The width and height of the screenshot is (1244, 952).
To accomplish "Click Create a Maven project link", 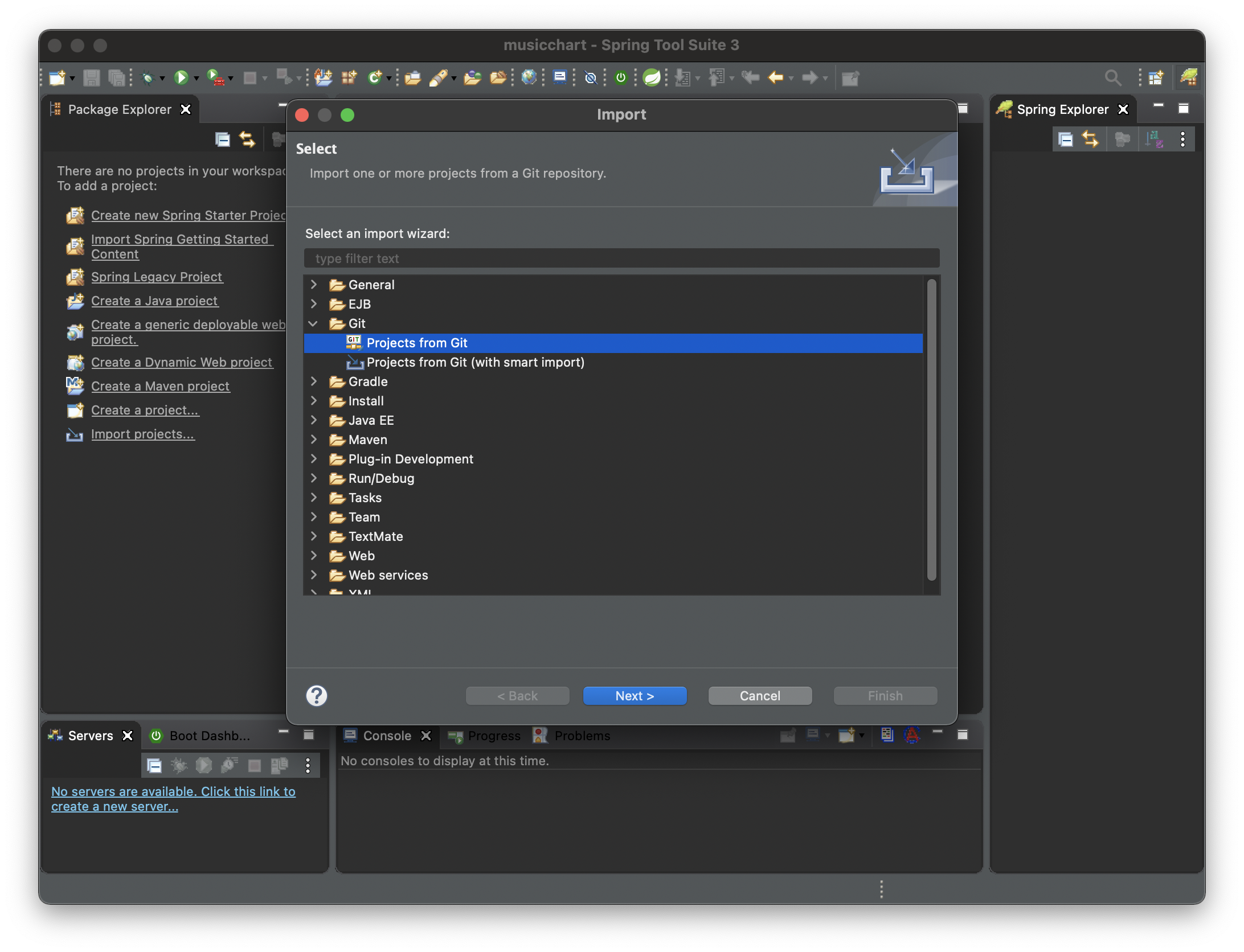I will point(160,386).
